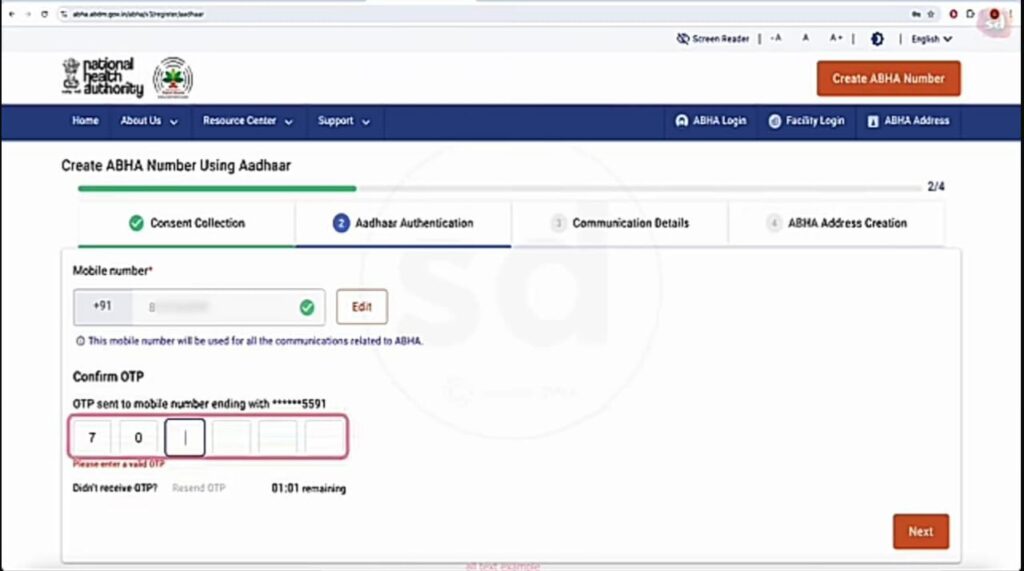
Task: Click the address bar URL
Action: 138,14
